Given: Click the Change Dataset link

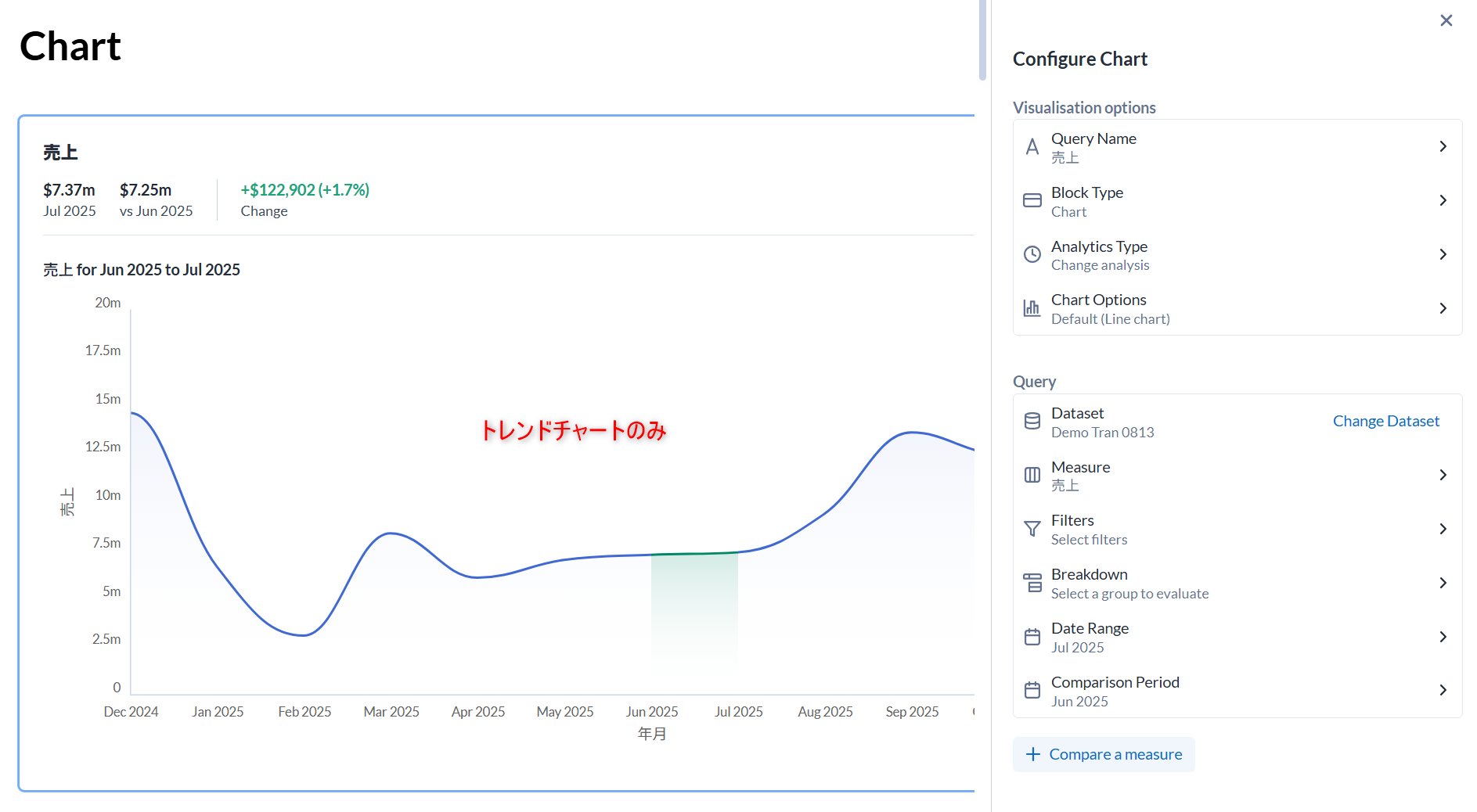Looking at the screenshot, I should click(1385, 422).
